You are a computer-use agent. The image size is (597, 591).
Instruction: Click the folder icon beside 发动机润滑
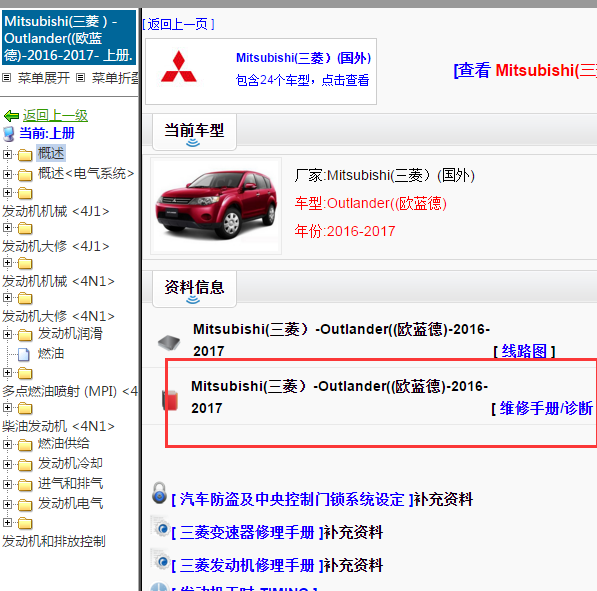[25, 335]
